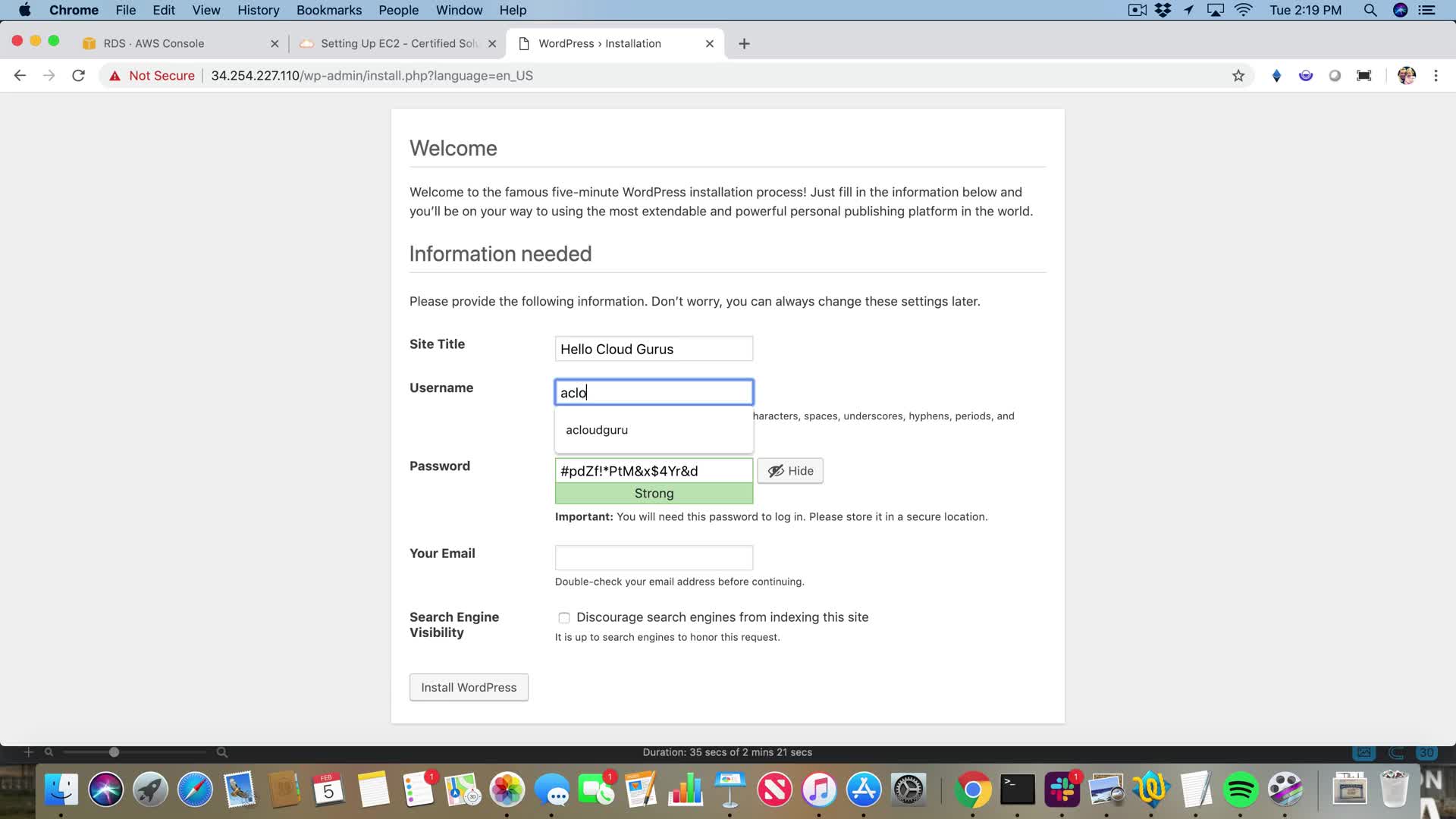1456x819 pixels.
Task: Click the Site Title input field
Action: pos(654,349)
